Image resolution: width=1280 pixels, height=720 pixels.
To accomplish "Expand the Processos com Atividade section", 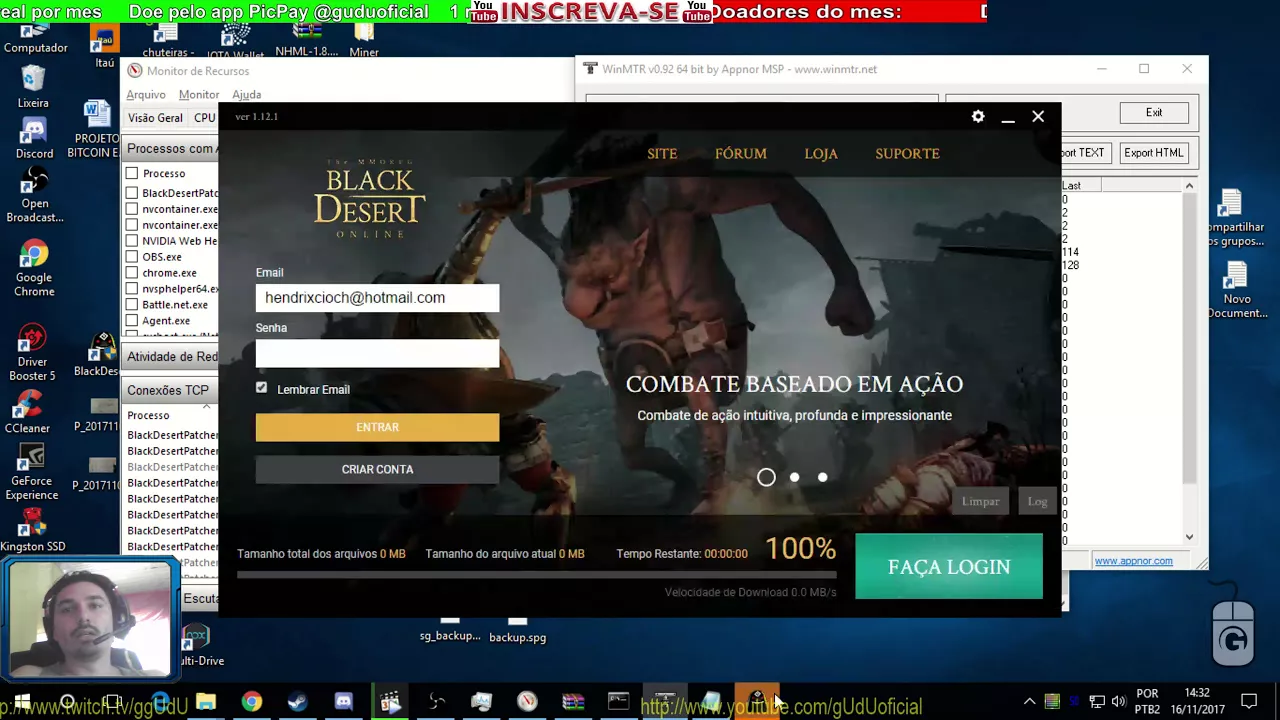I will [171, 149].
